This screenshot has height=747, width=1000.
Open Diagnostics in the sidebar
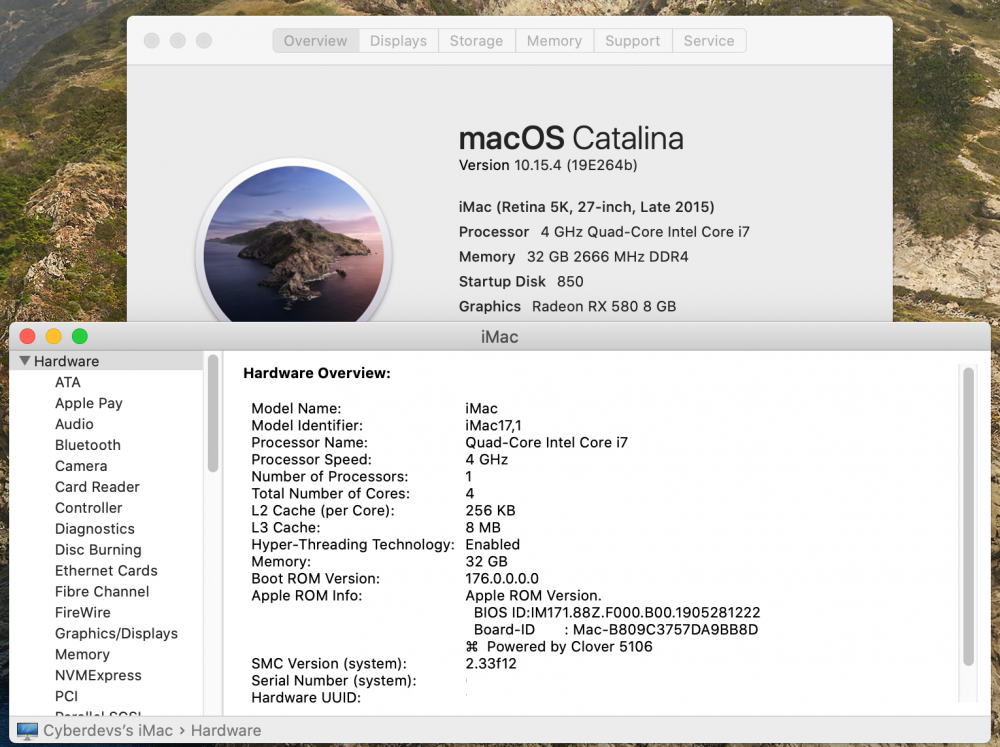pyautogui.click(x=95, y=529)
